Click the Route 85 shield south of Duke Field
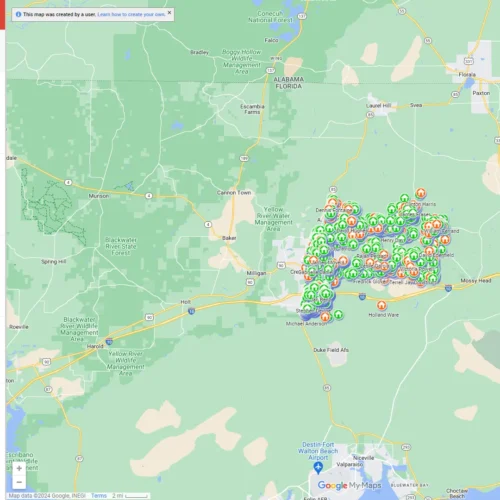500x500 pixels. tap(327, 388)
